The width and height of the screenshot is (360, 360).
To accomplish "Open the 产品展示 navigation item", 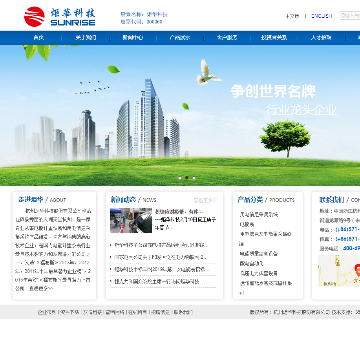I will [180, 38].
